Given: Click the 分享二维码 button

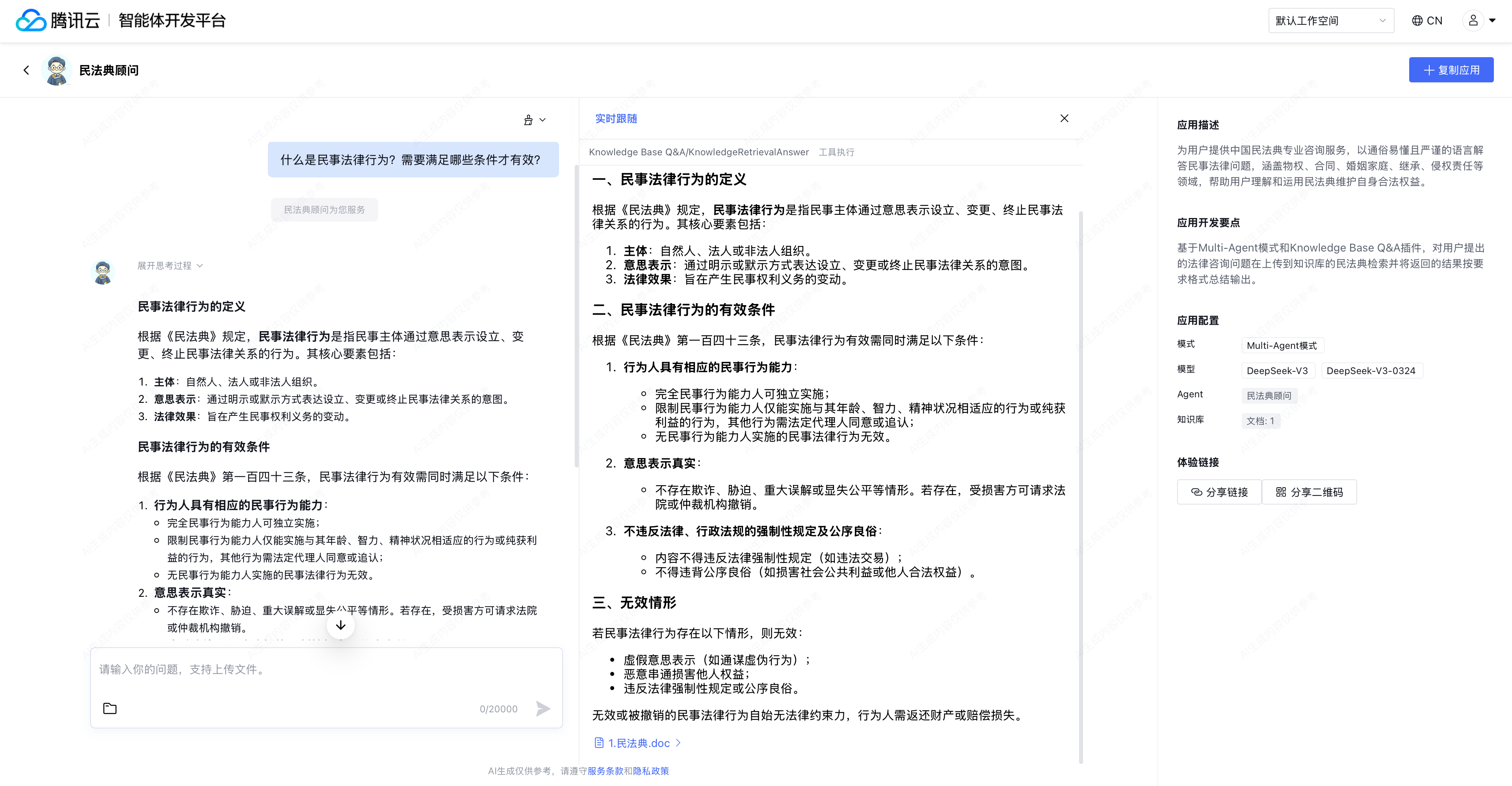Looking at the screenshot, I should (1310, 492).
